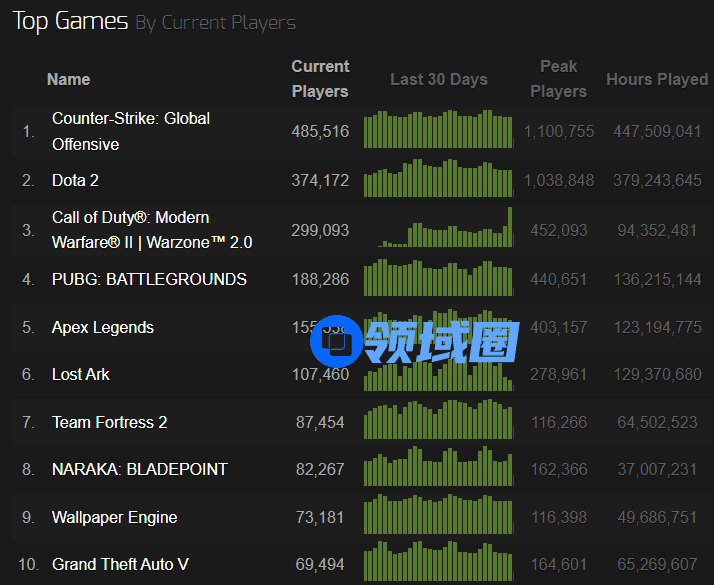Select NARAKA: BLADEPOINT game link
Viewport: 714px width, 585px height.
(x=139, y=469)
